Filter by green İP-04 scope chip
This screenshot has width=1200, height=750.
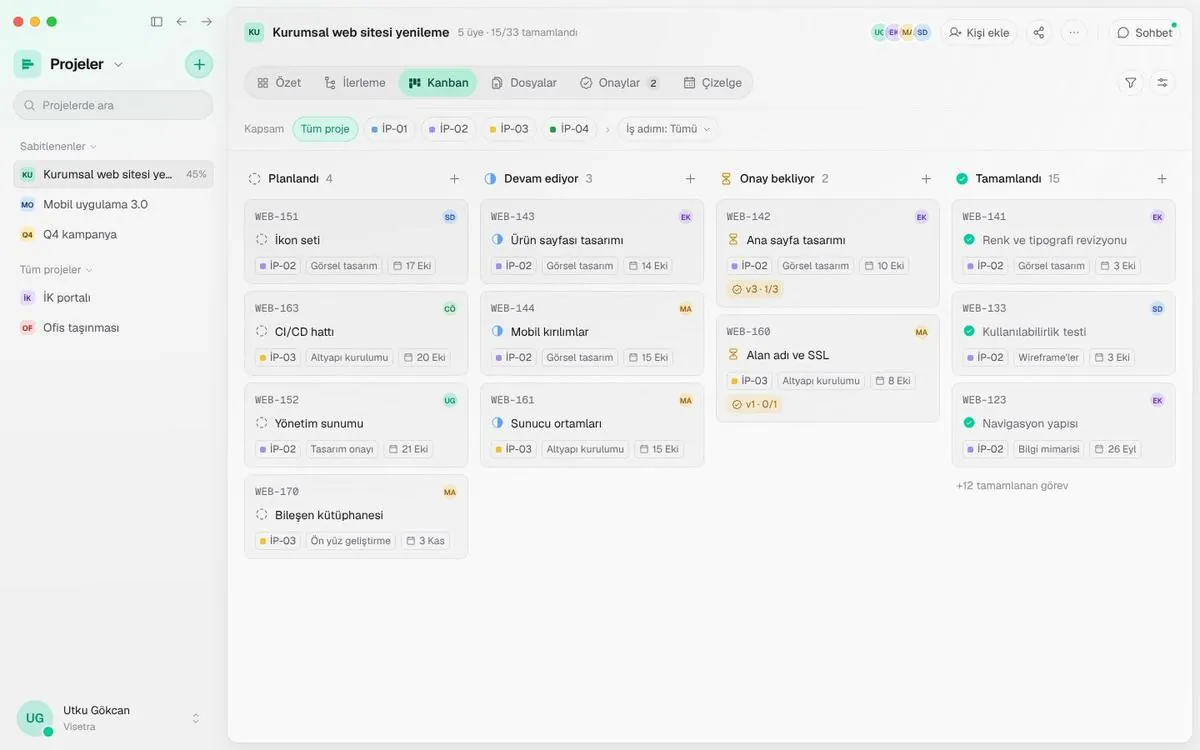click(x=569, y=129)
